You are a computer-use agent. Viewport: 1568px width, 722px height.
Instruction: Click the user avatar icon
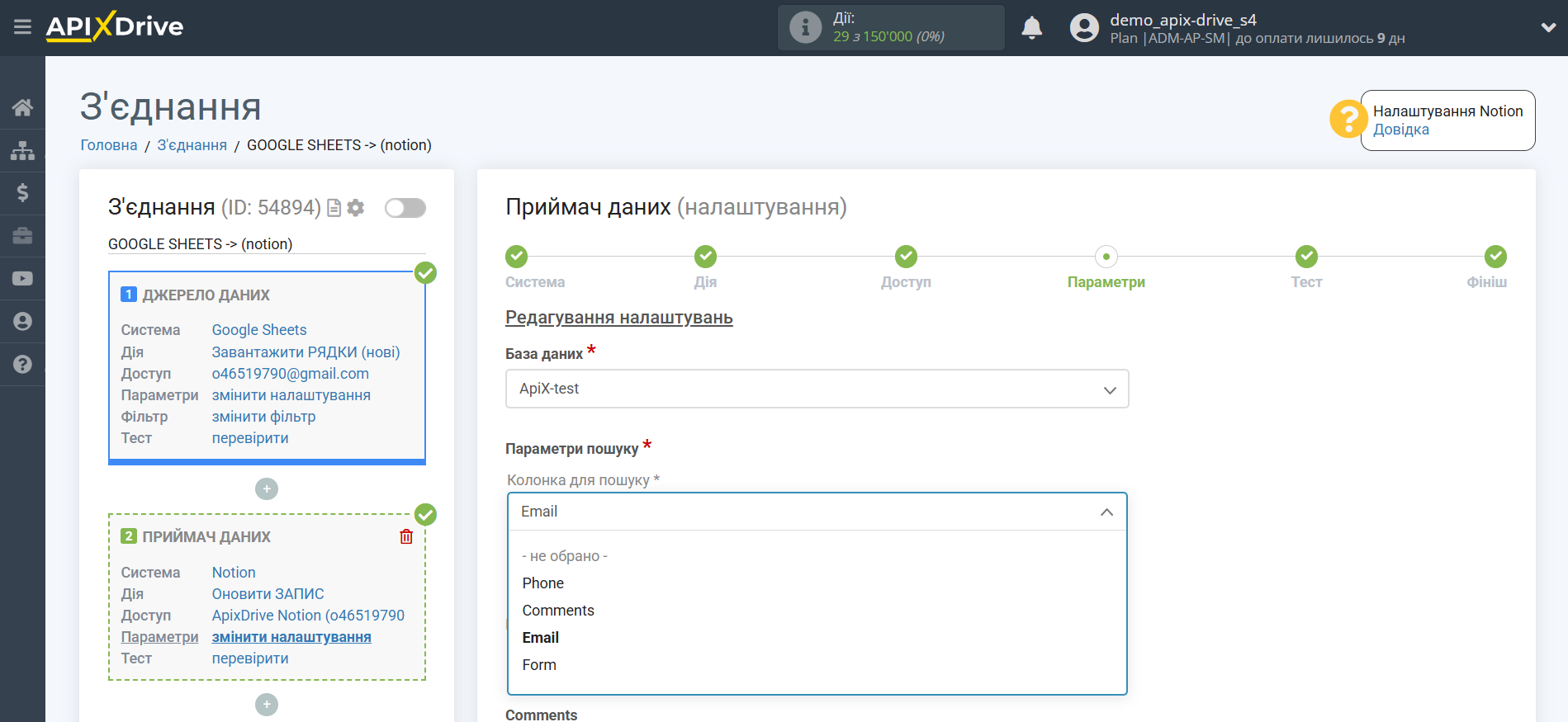(1084, 27)
